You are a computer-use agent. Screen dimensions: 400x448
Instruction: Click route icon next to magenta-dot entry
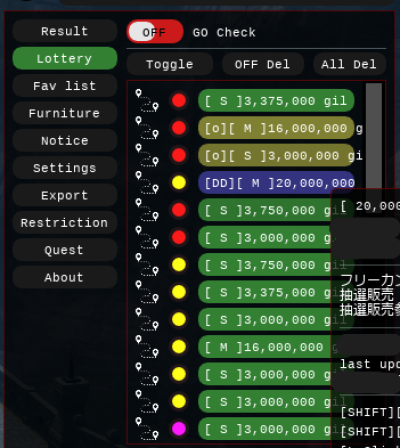click(147, 429)
